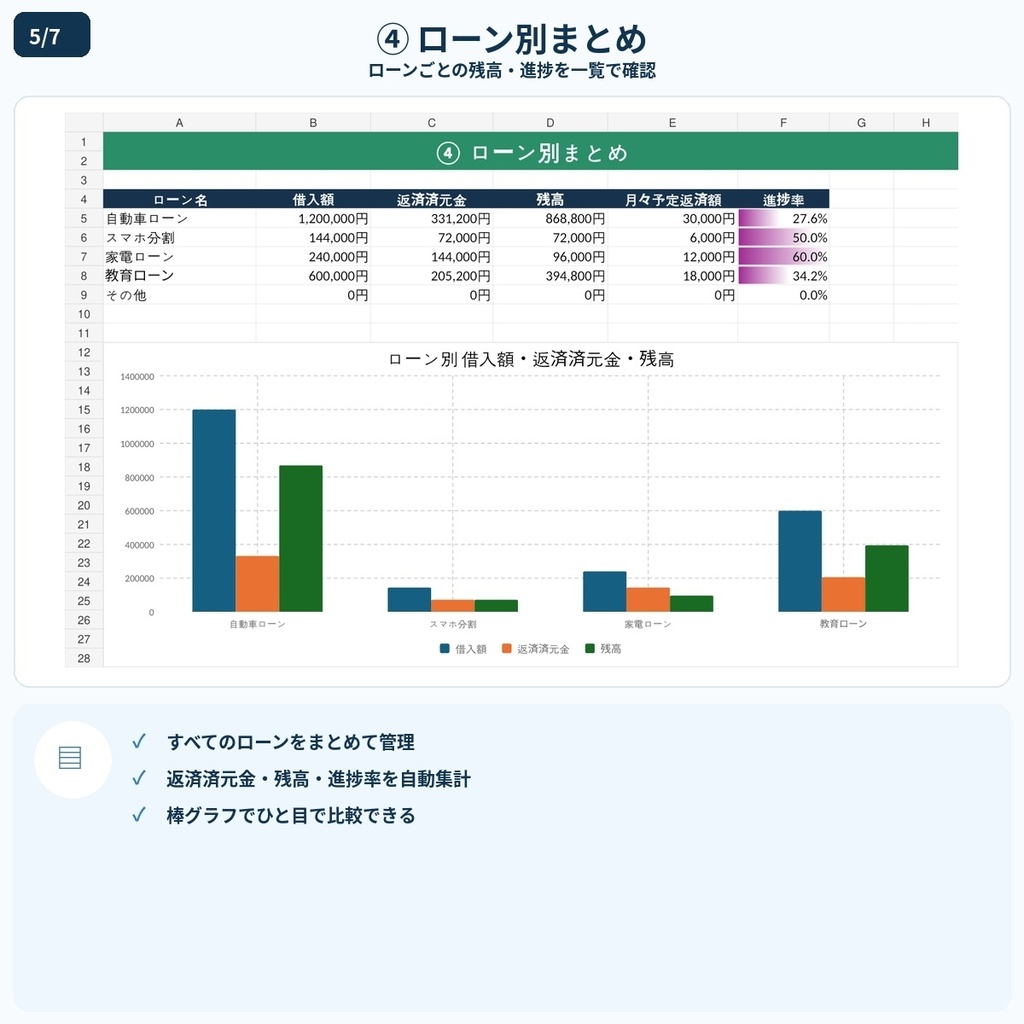Image resolution: width=1024 pixels, height=1024 pixels.
Task: Click the 残高 table header cell
Action: (x=550, y=199)
